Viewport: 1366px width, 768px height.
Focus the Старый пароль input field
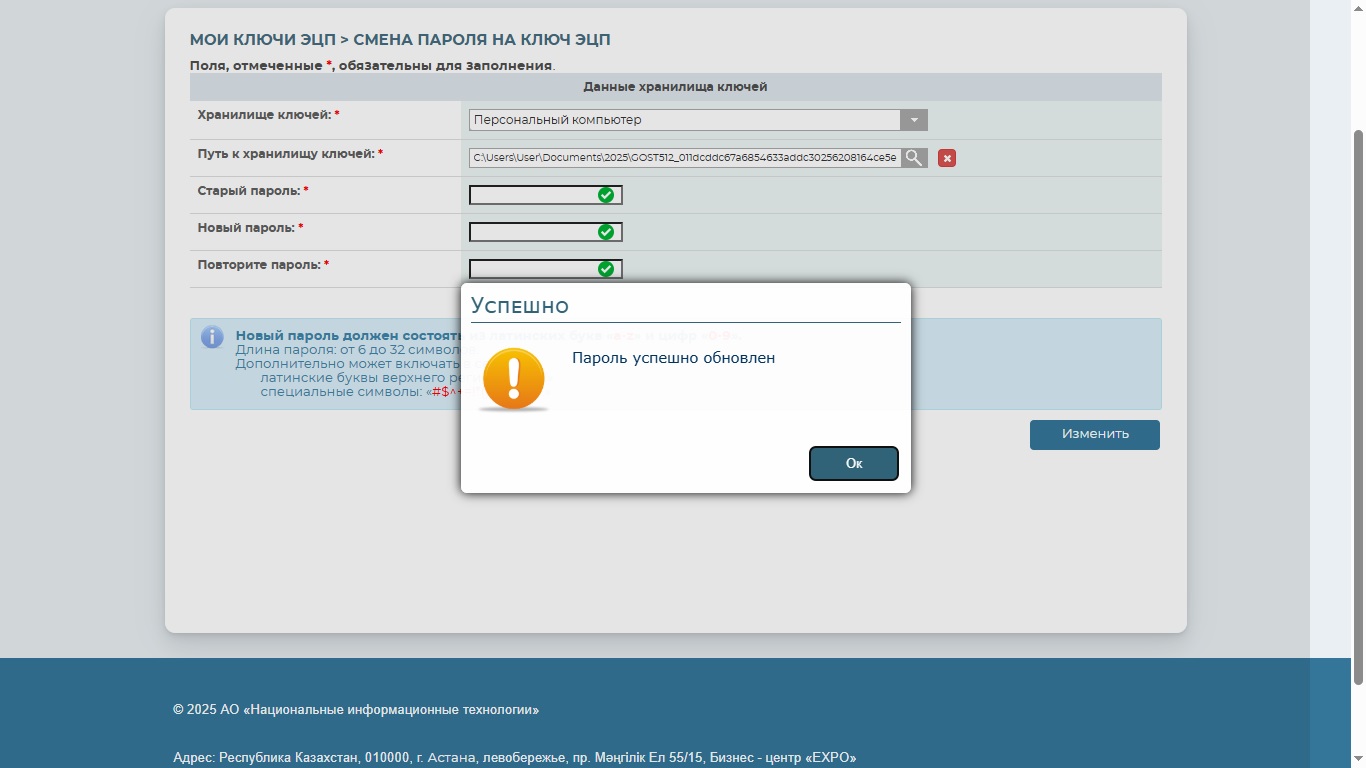coord(532,195)
